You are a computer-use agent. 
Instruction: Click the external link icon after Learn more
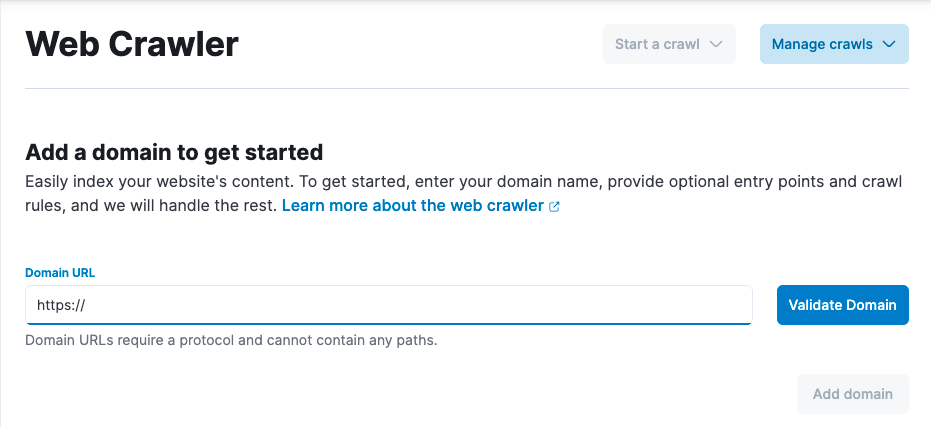555,207
